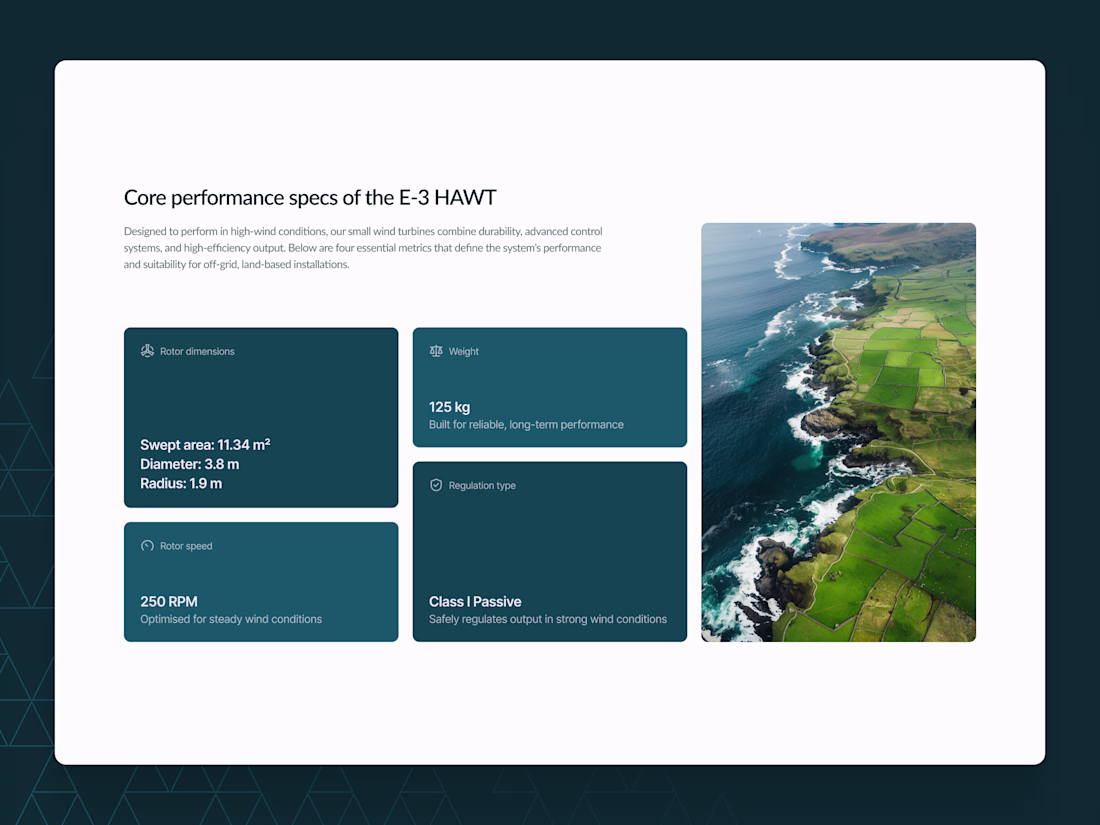
Task: Click "Built for reliable, long-term performance" text
Action: click(526, 424)
